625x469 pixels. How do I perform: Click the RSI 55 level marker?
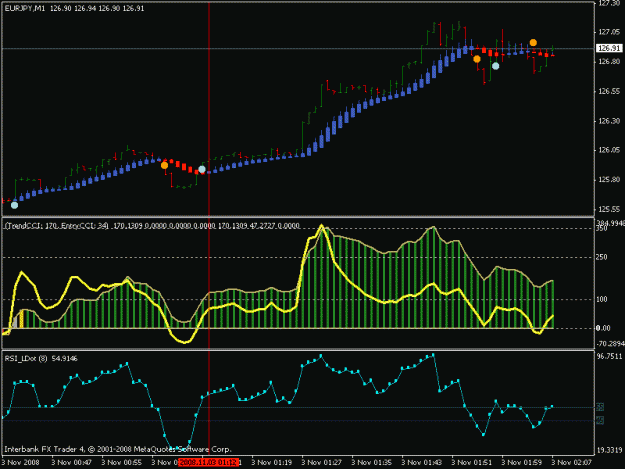[600, 407]
